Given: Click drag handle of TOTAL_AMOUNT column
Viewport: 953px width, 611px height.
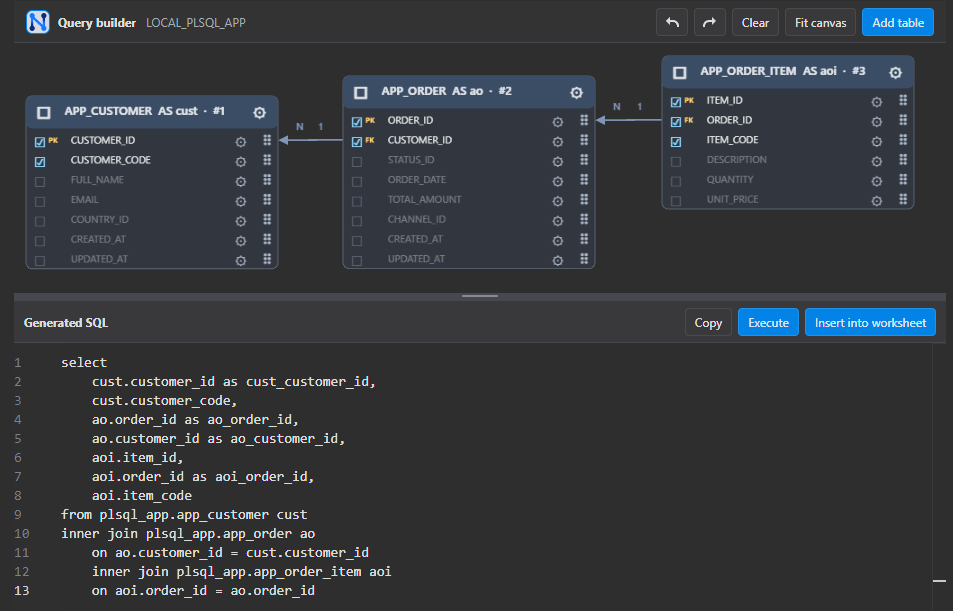Looking at the screenshot, I should point(584,199).
